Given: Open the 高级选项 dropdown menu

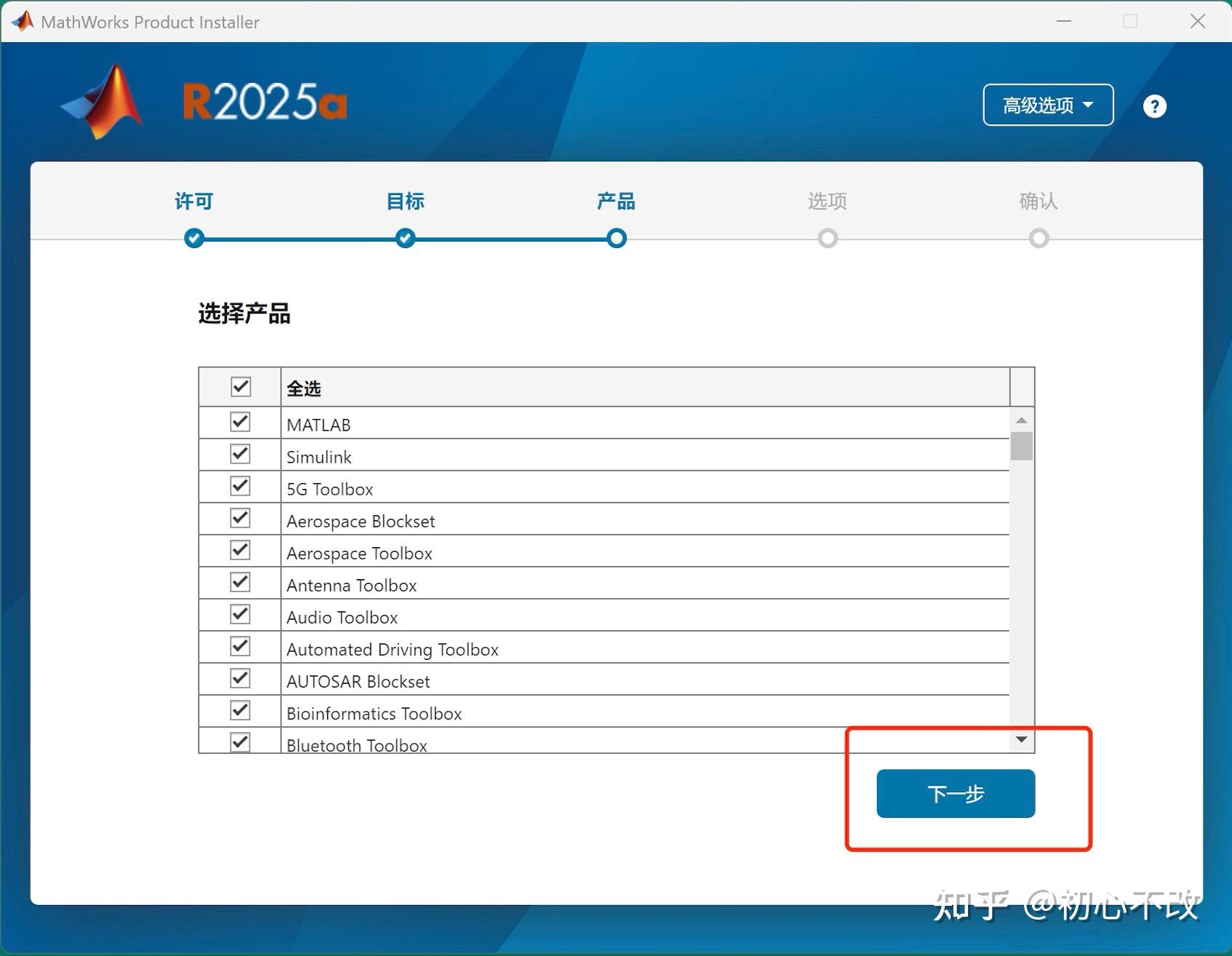Looking at the screenshot, I should 1047,105.
